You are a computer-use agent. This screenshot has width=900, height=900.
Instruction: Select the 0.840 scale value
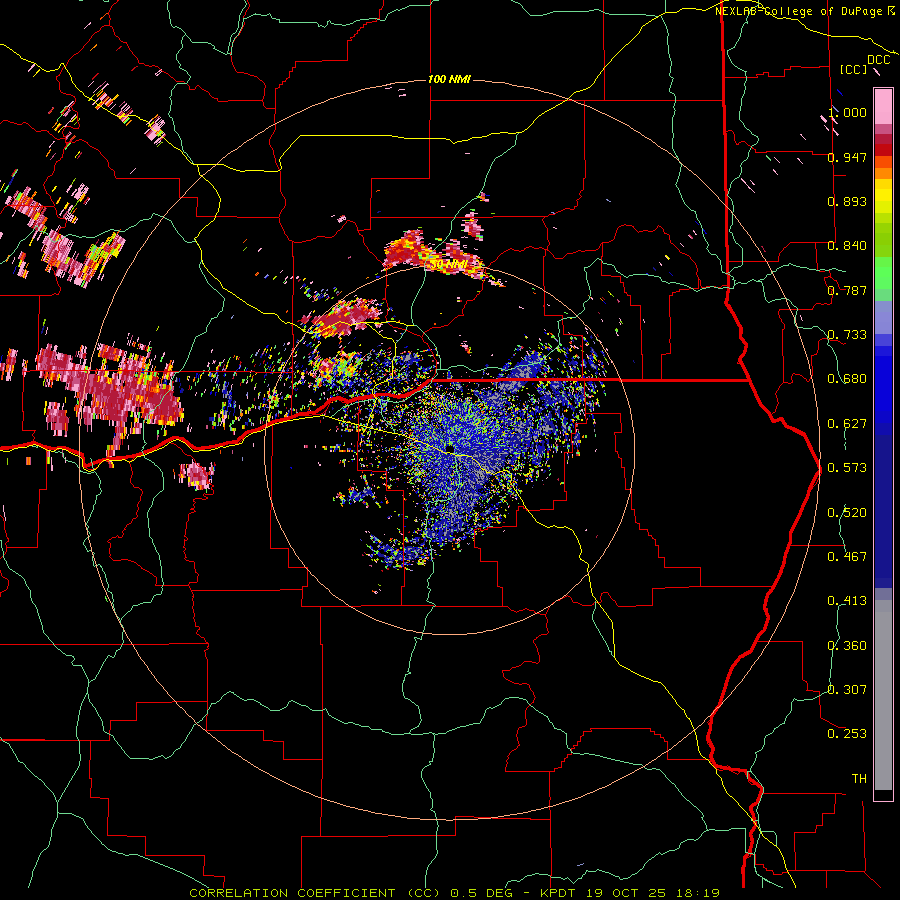pyautogui.click(x=847, y=246)
